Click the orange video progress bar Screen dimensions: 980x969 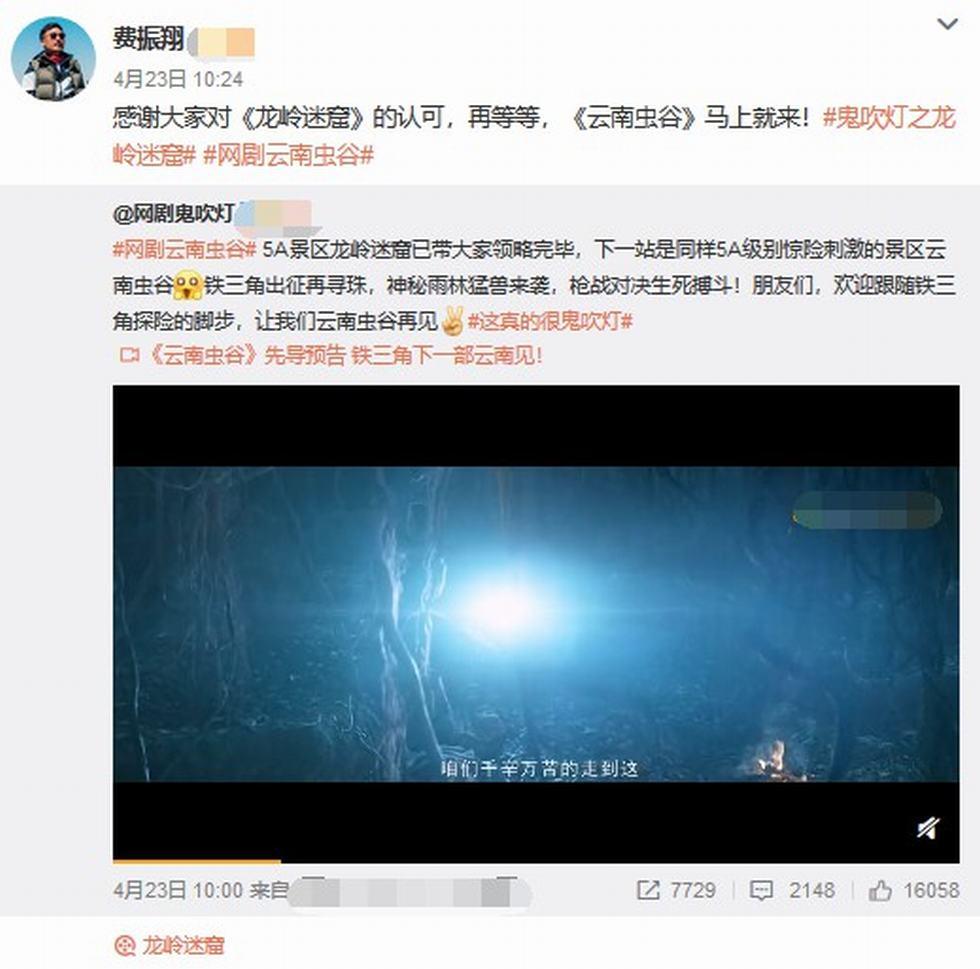(x=197, y=861)
